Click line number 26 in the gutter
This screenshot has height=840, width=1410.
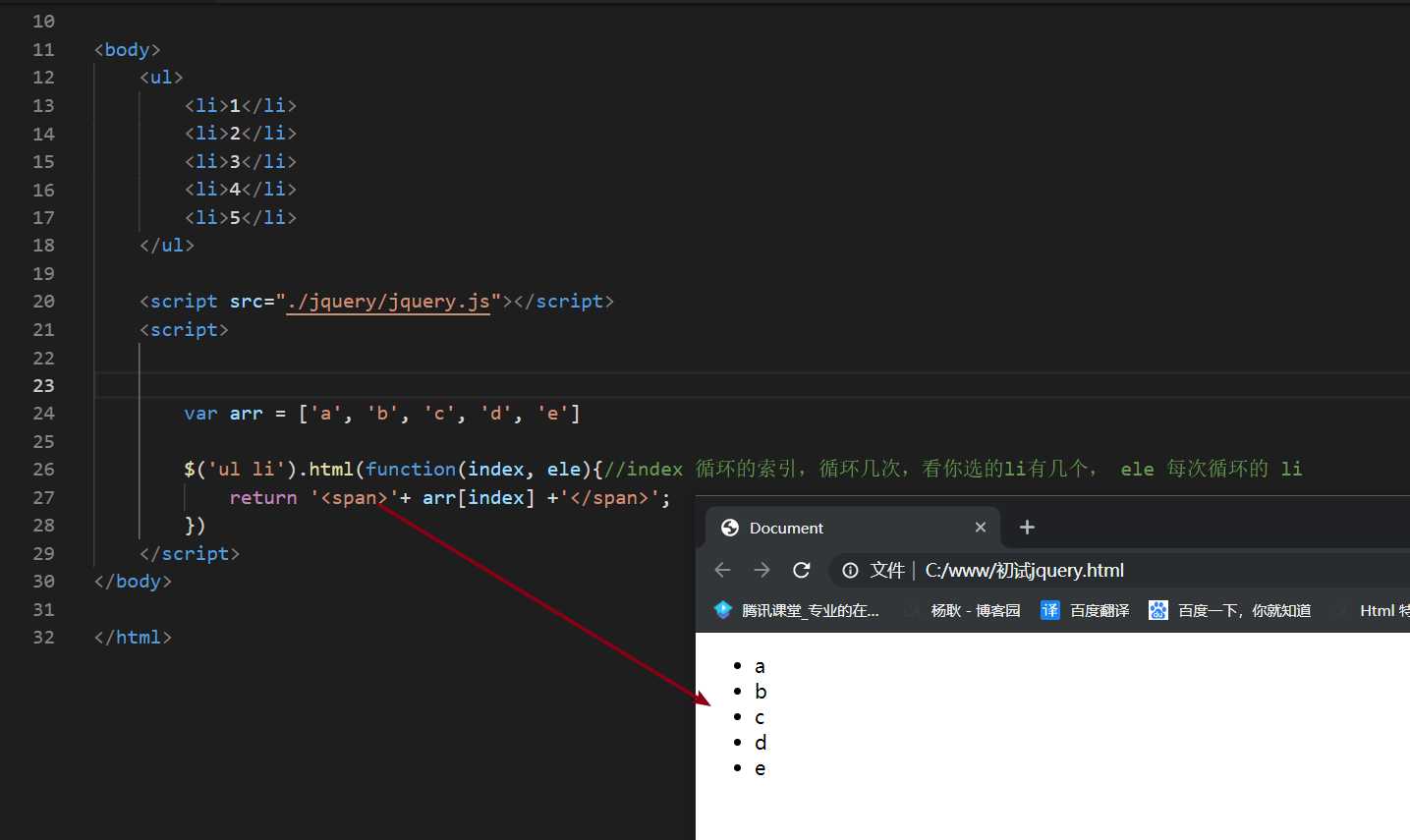click(x=43, y=469)
